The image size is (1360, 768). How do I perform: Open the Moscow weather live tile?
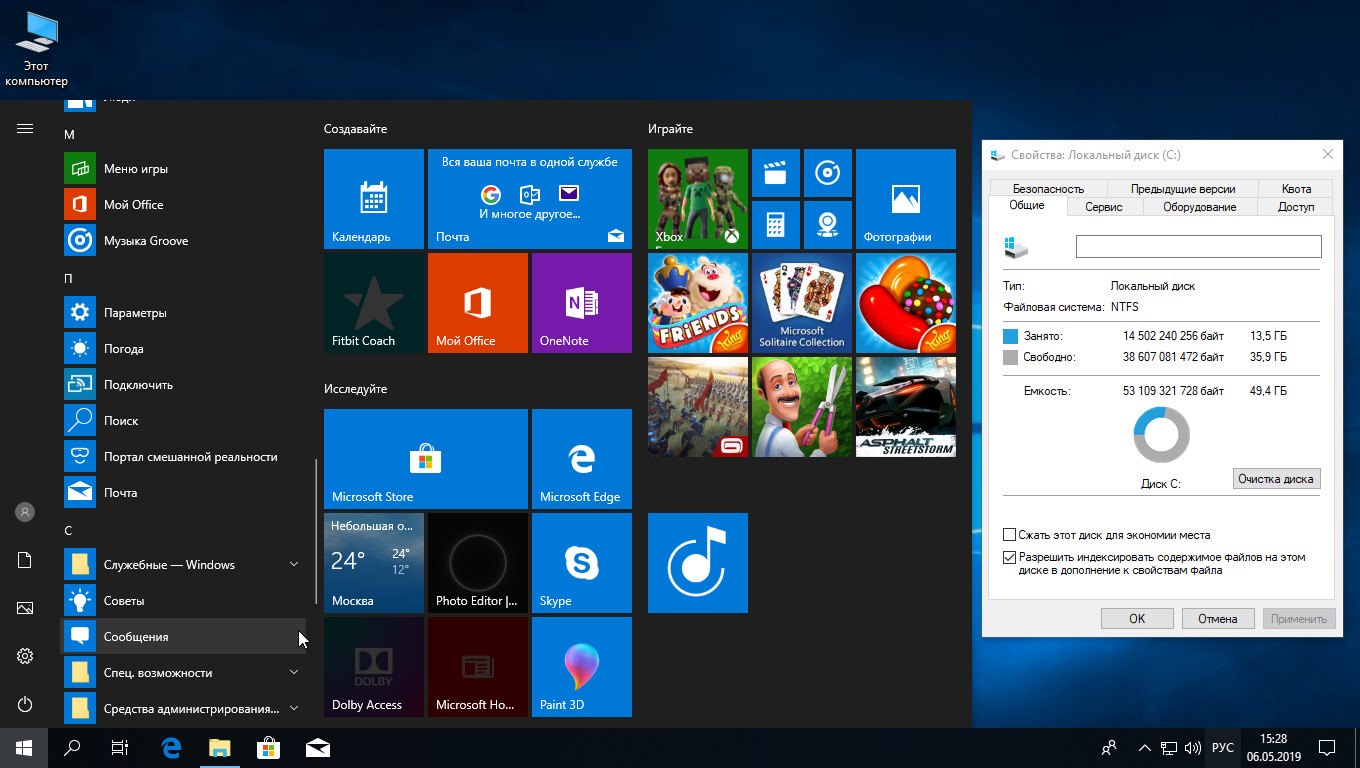[x=374, y=563]
